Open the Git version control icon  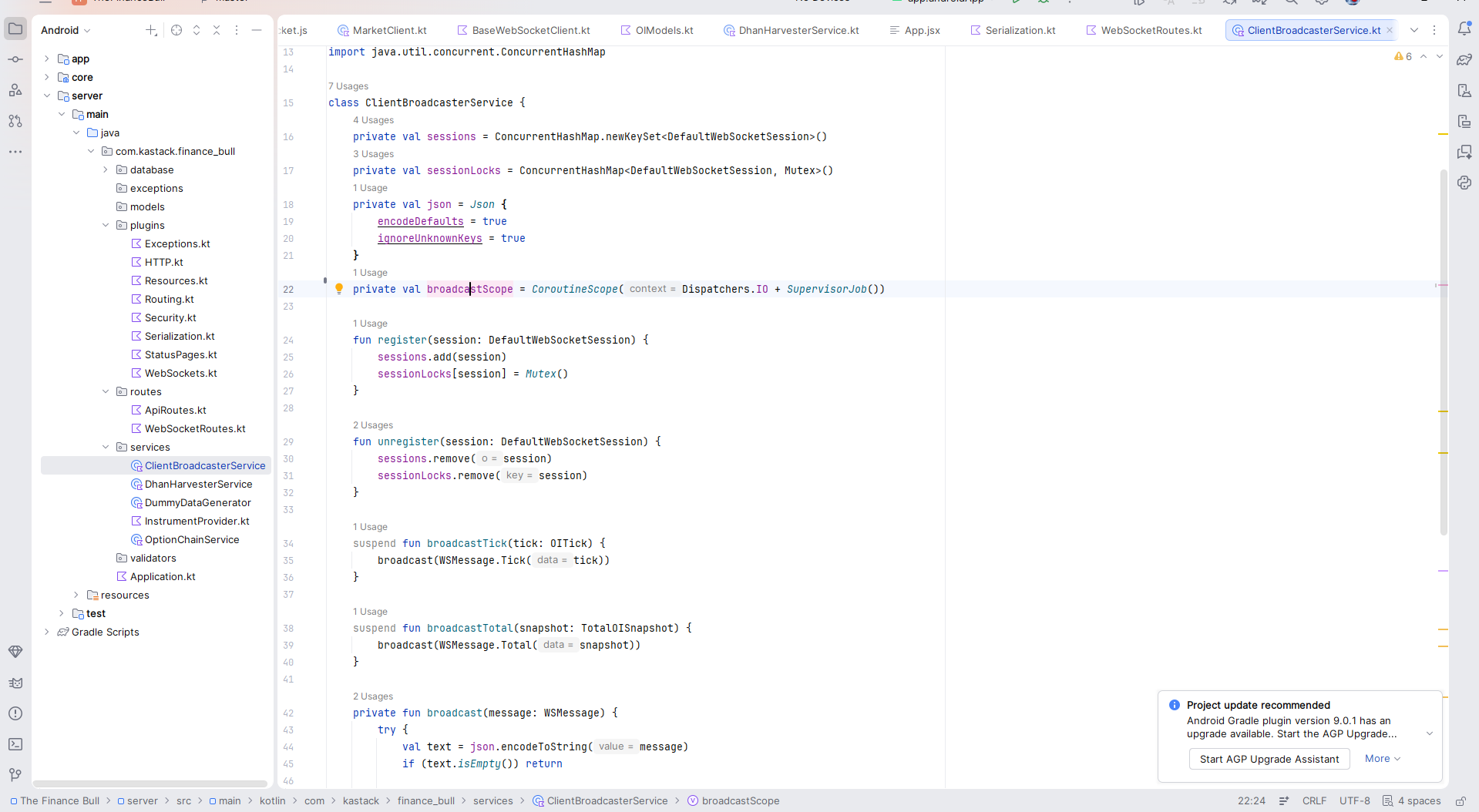pyautogui.click(x=15, y=775)
